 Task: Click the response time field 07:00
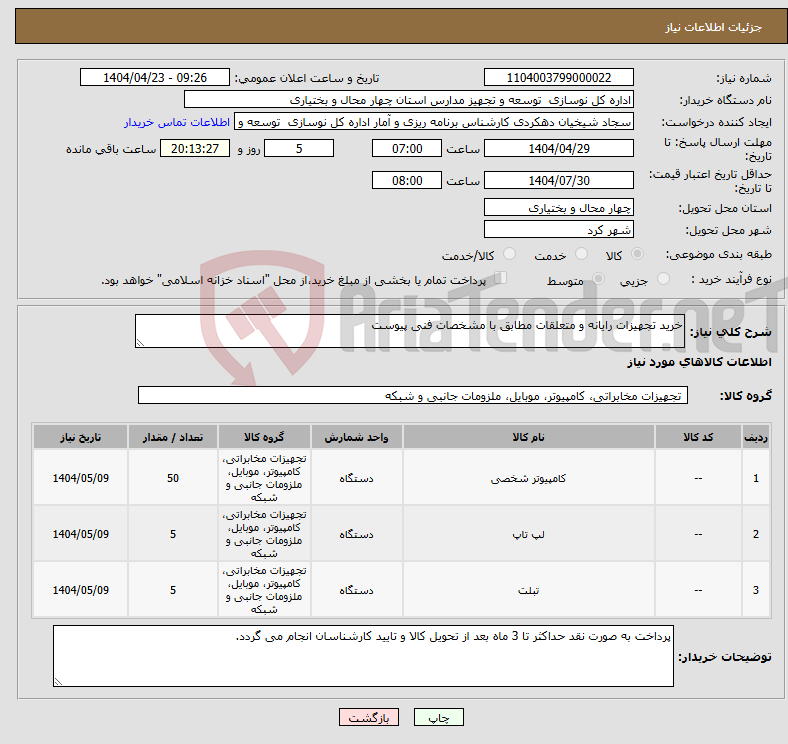point(407,148)
